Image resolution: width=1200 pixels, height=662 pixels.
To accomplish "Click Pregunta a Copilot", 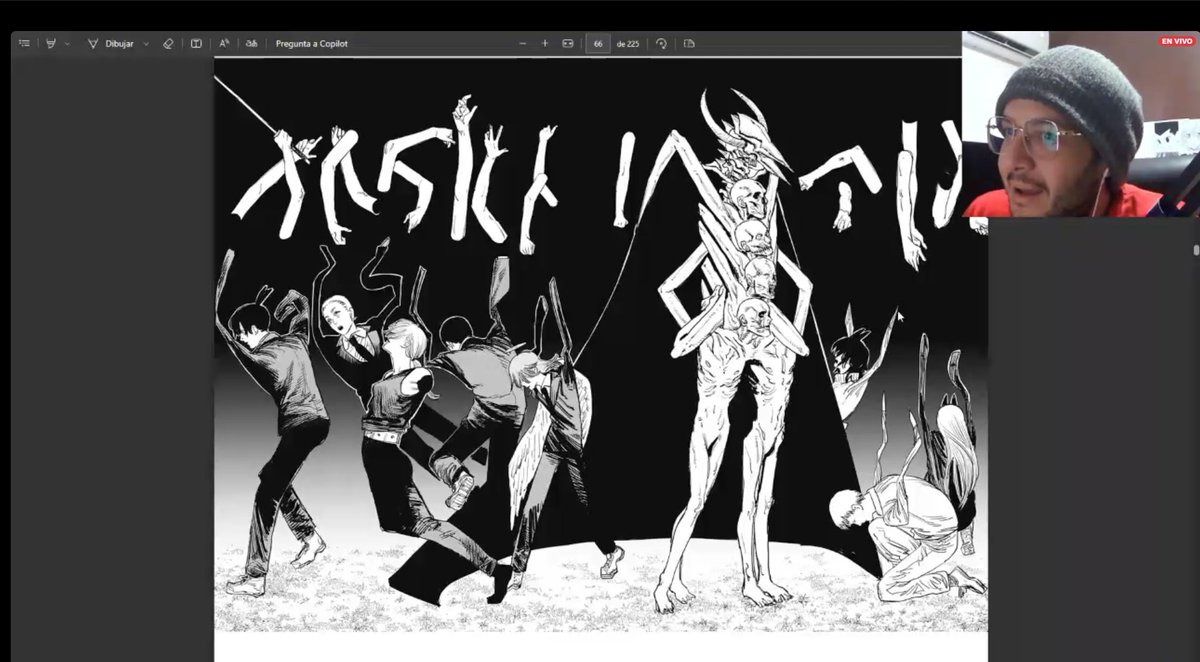I will tap(311, 43).
